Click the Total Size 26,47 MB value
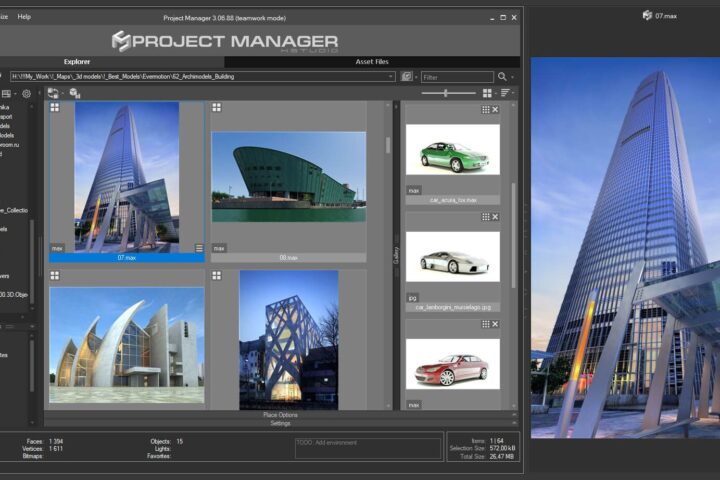720x480 pixels. click(x=502, y=457)
